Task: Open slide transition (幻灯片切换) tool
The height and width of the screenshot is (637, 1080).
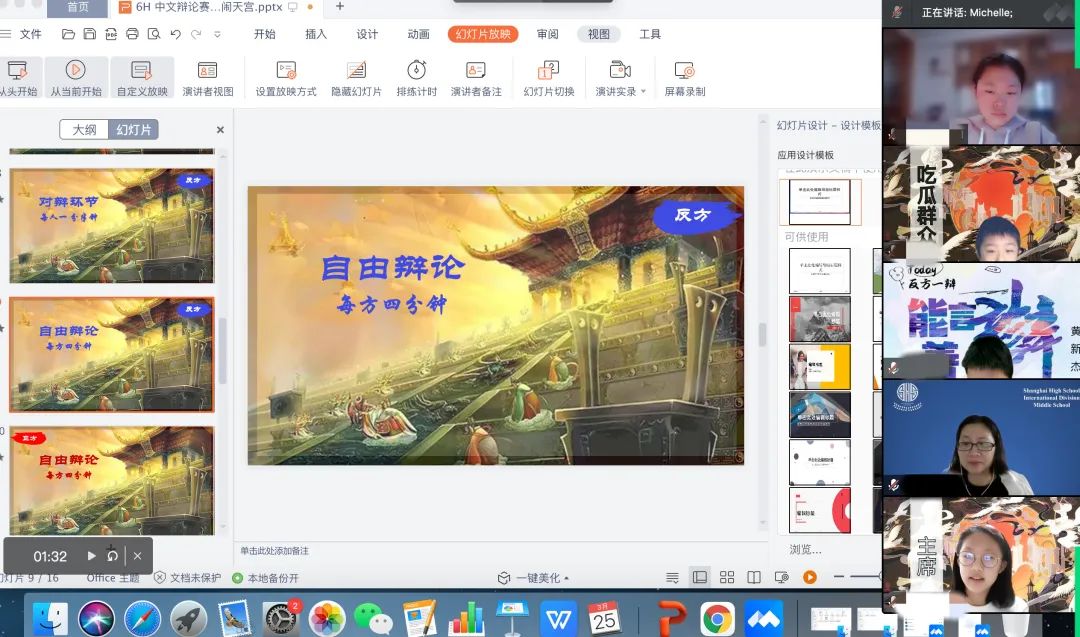Action: (x=548, y=77)
